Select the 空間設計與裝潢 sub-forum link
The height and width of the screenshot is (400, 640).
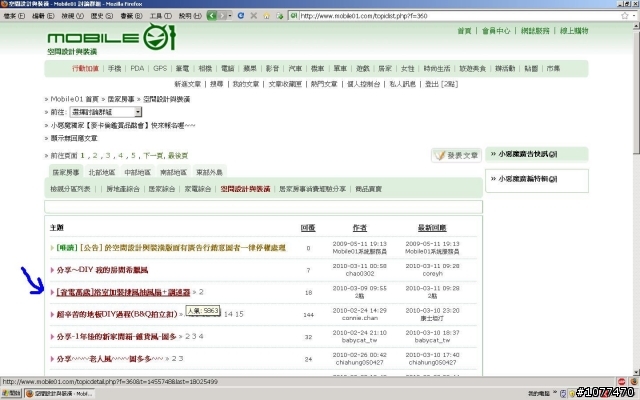coord(245,189)
